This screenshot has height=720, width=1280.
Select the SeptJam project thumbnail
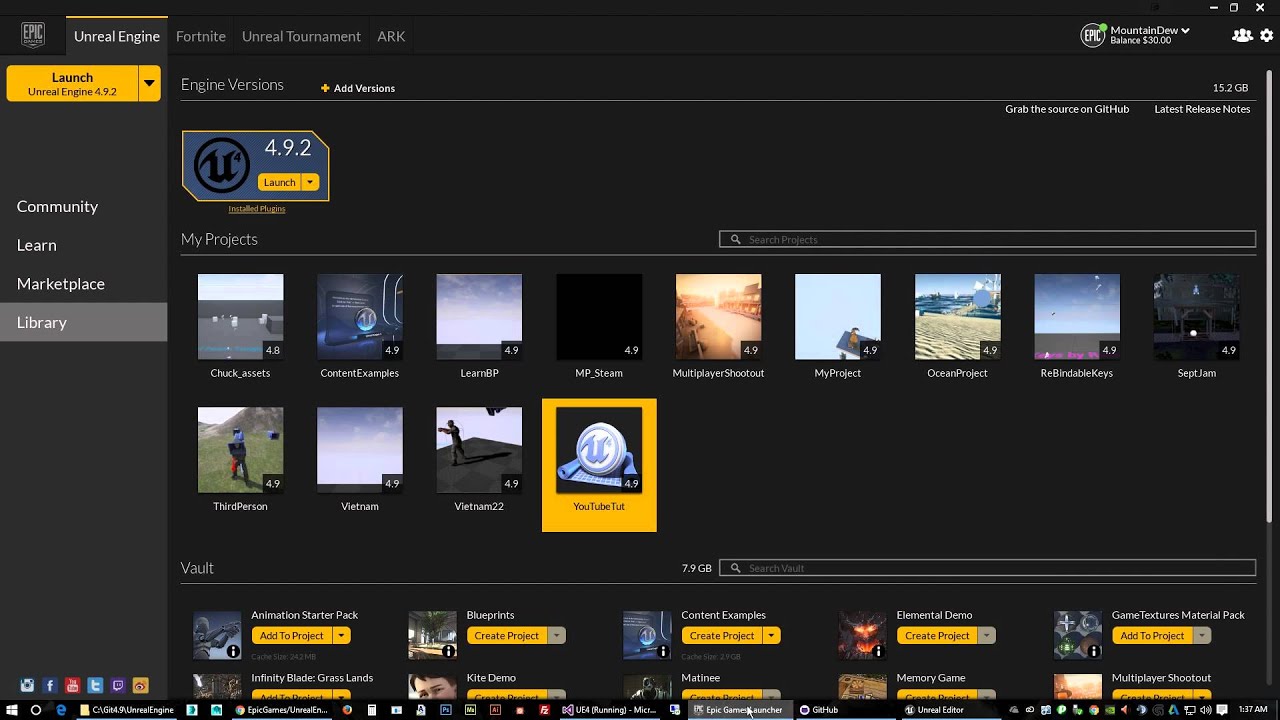(1196, 317)
